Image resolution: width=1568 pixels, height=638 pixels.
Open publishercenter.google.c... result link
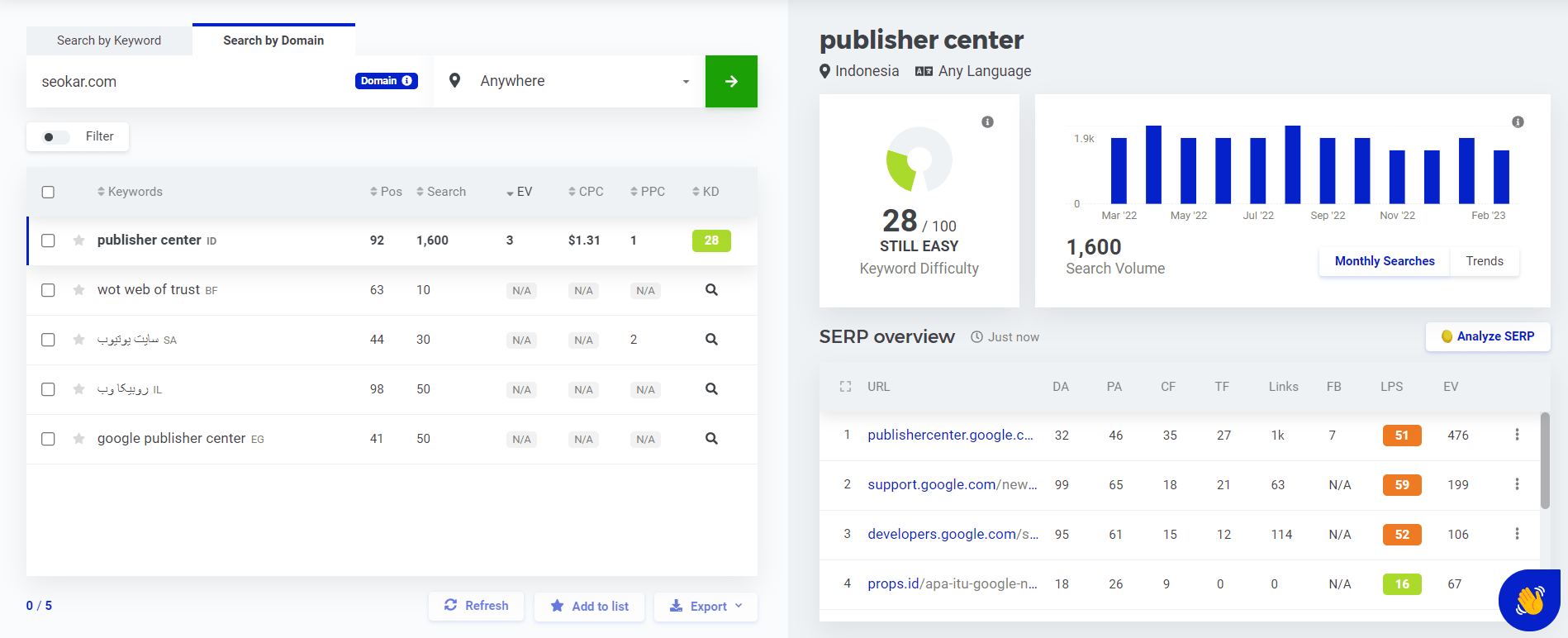[x=950, y=435]
